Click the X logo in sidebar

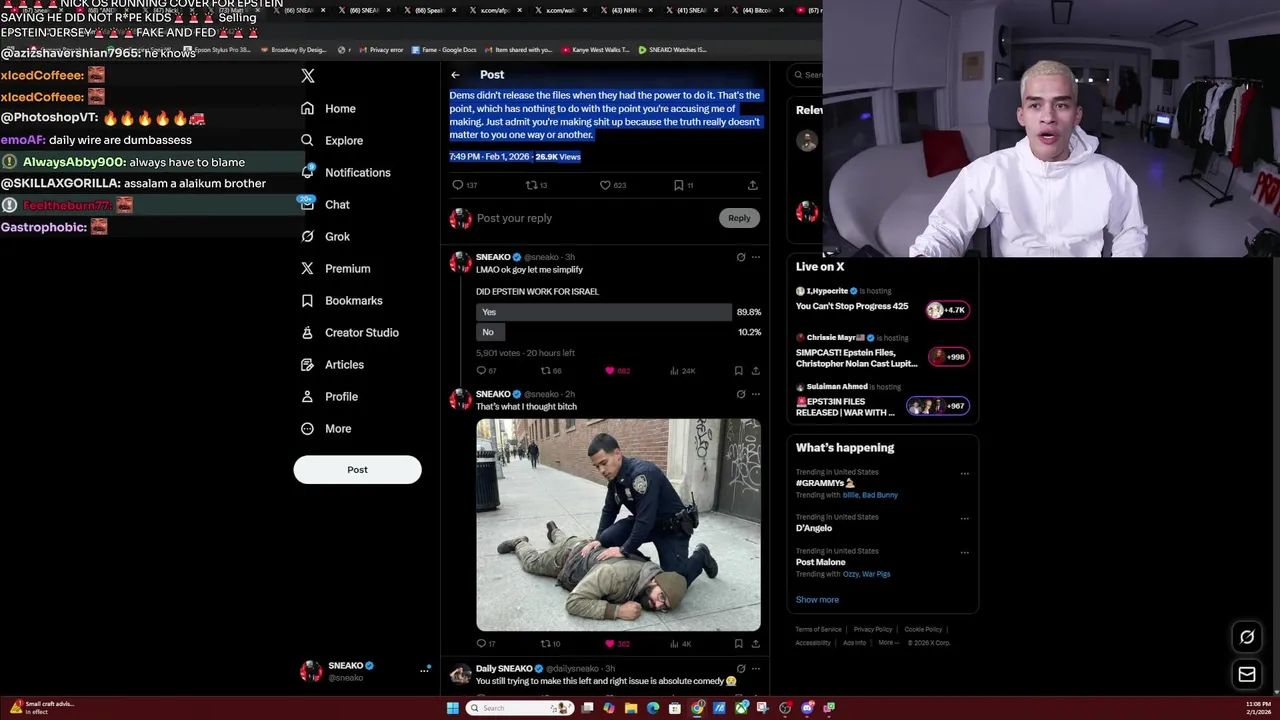point(308,76)
